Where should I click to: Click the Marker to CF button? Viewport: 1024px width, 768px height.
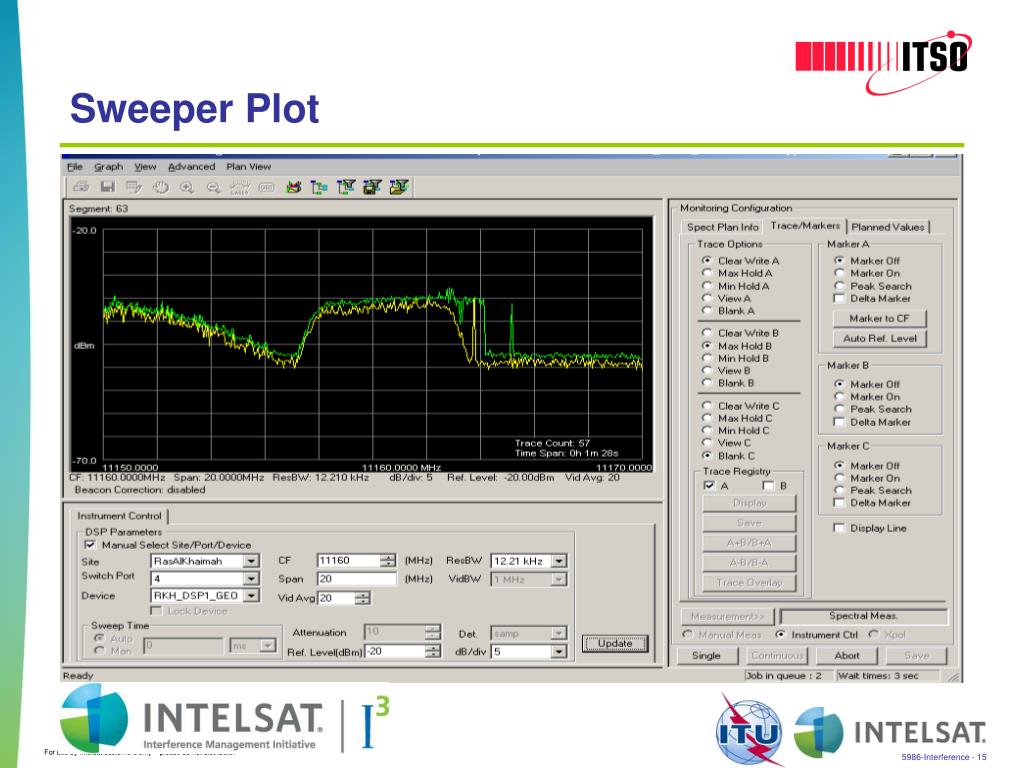point(879,318)
